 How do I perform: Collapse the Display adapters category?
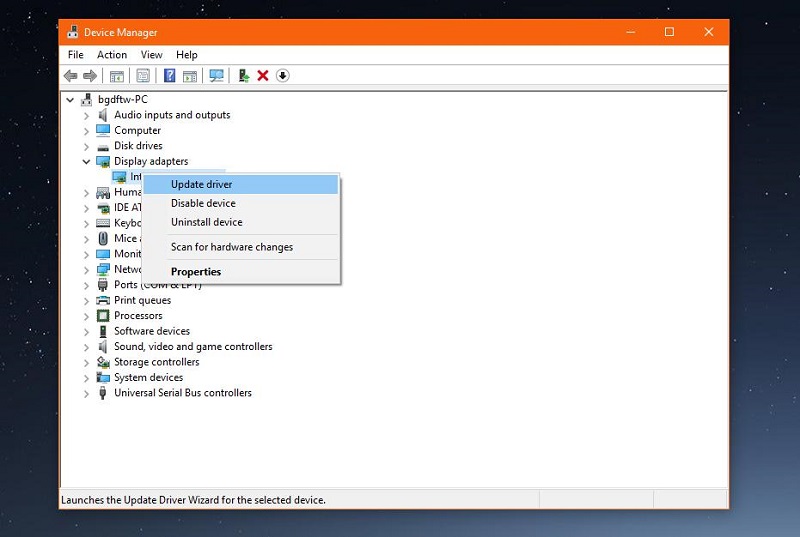tap(86, 161)
